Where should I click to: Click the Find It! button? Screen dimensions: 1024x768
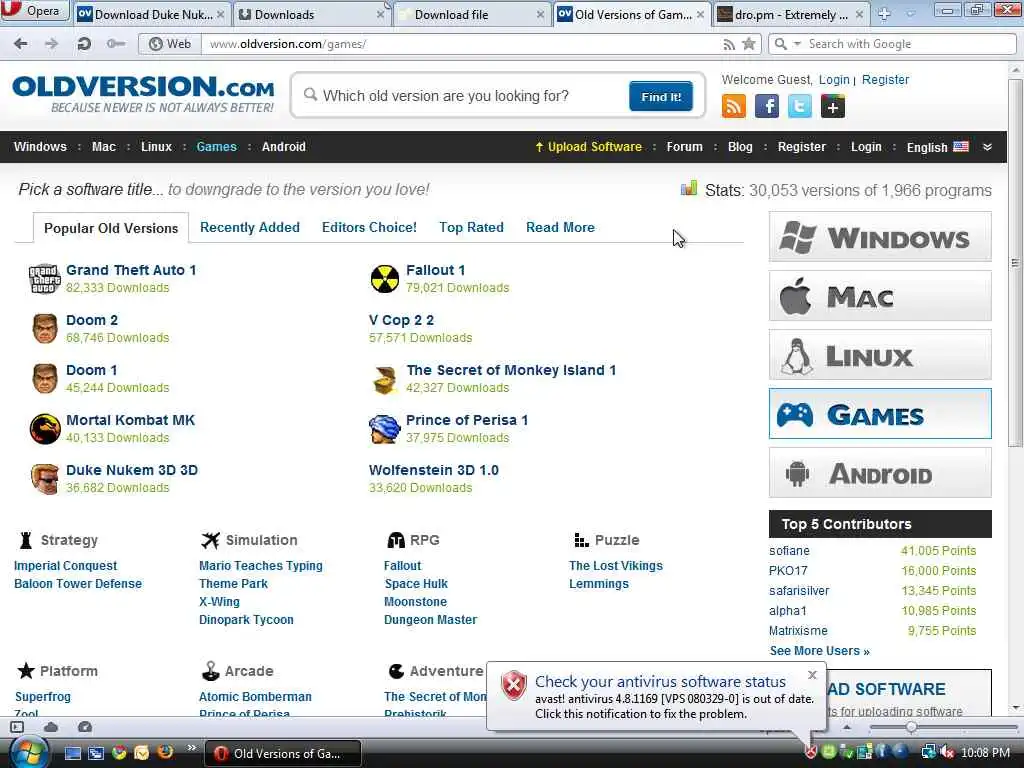pyautogui.click(x=660, y=97)
